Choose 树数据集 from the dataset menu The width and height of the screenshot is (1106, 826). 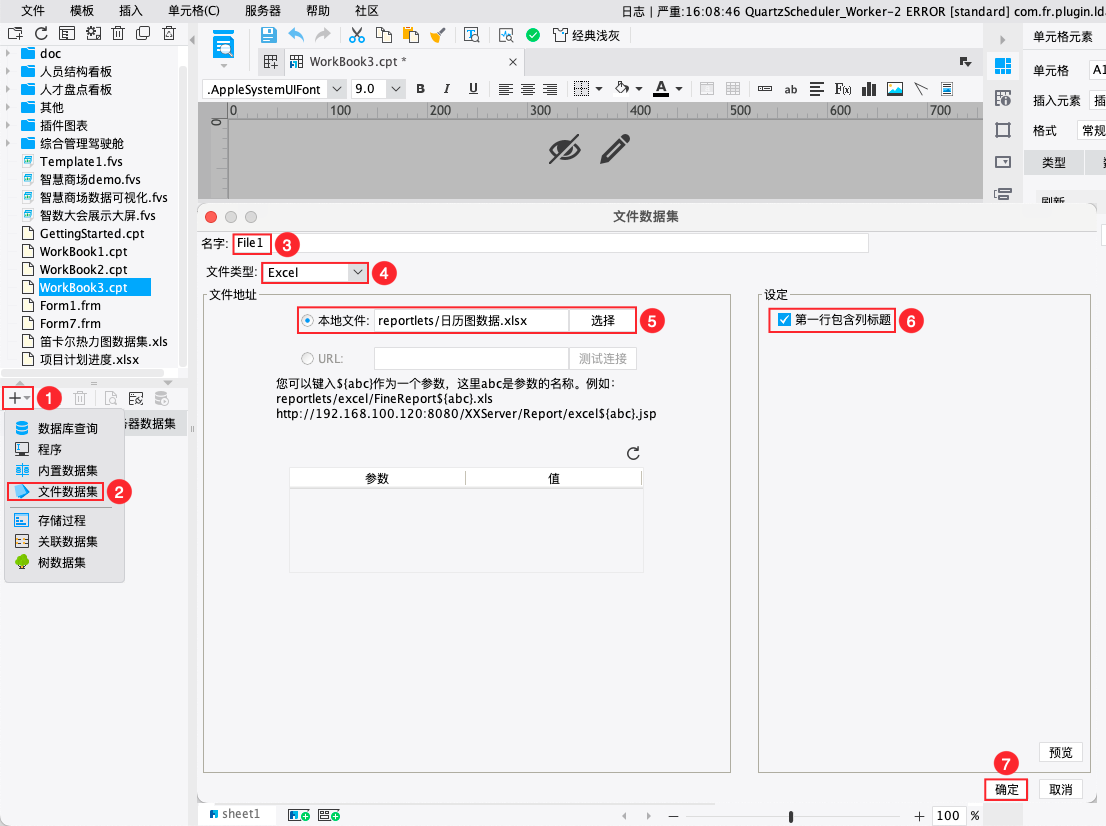64,563
